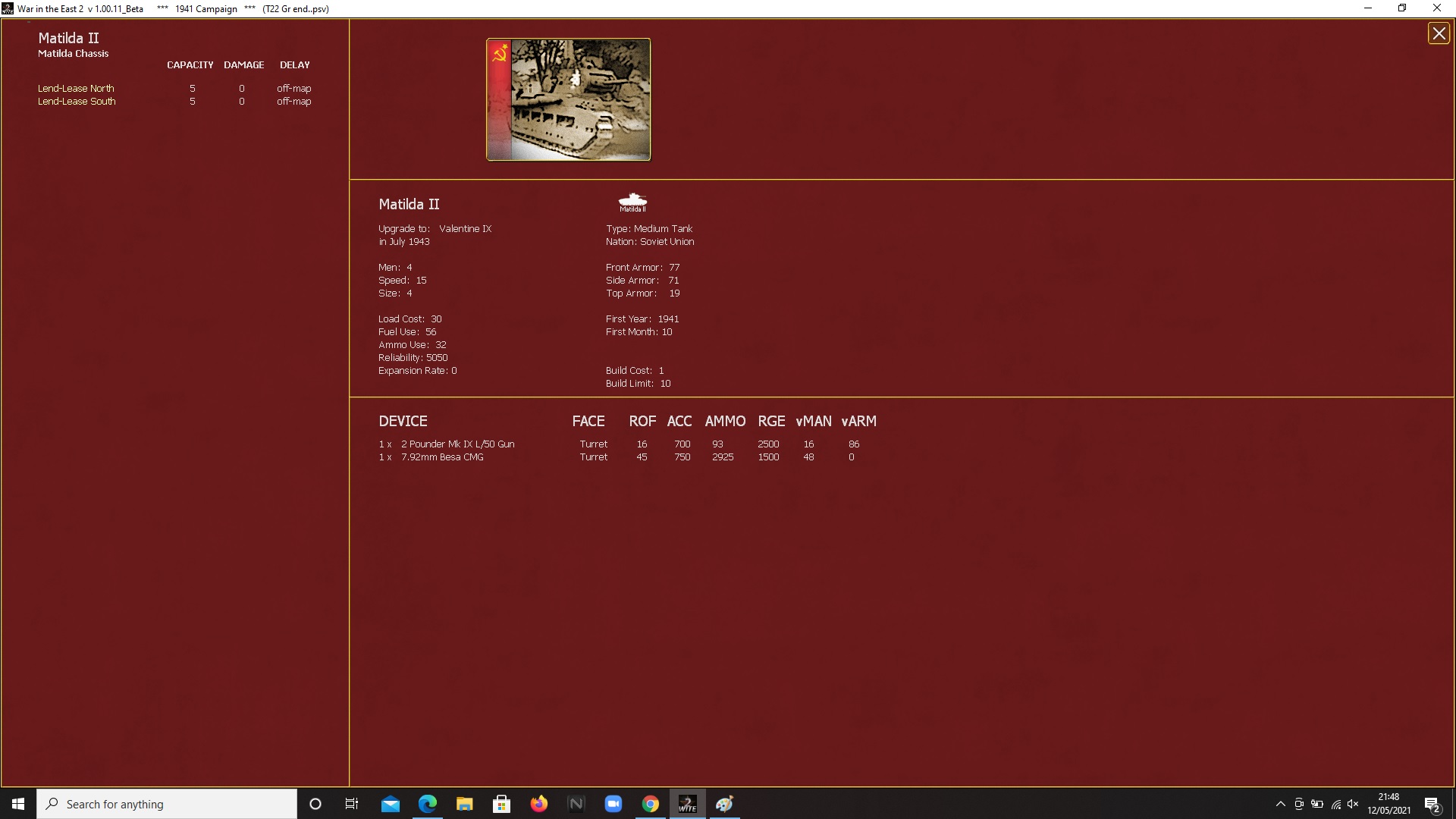Select the Lend-Lease North factory entry
The height and width of the screenshot is (819, 1456).
point(76,88)
